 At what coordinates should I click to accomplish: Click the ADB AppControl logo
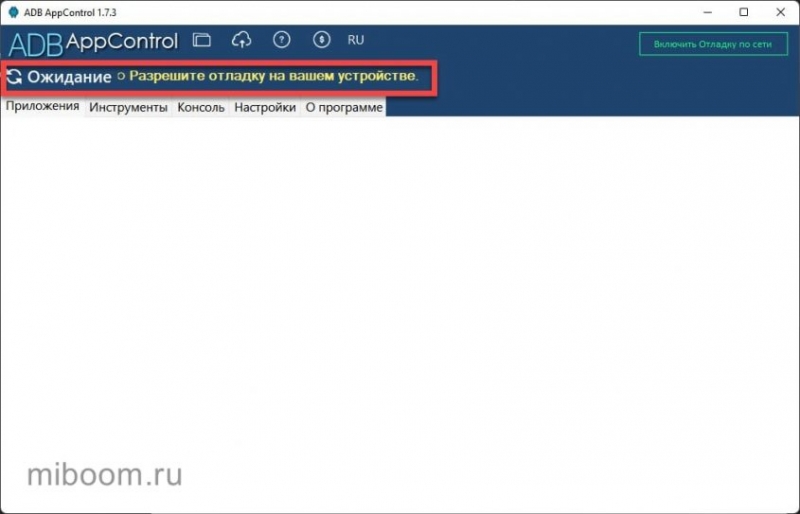click(93, 43)
